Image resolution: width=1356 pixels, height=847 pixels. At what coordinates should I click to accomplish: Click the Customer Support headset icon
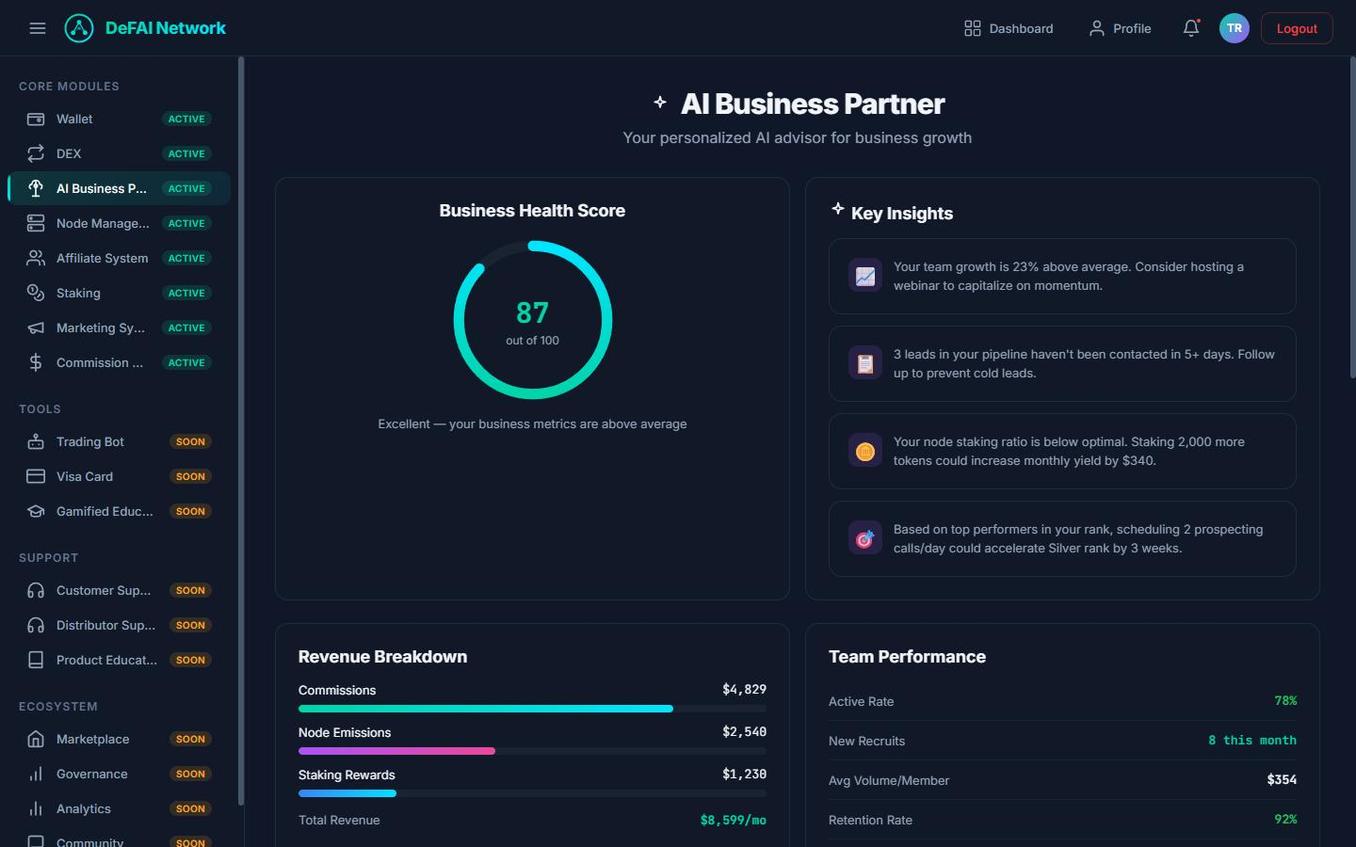pyautogui.click(x=35, y=590)
